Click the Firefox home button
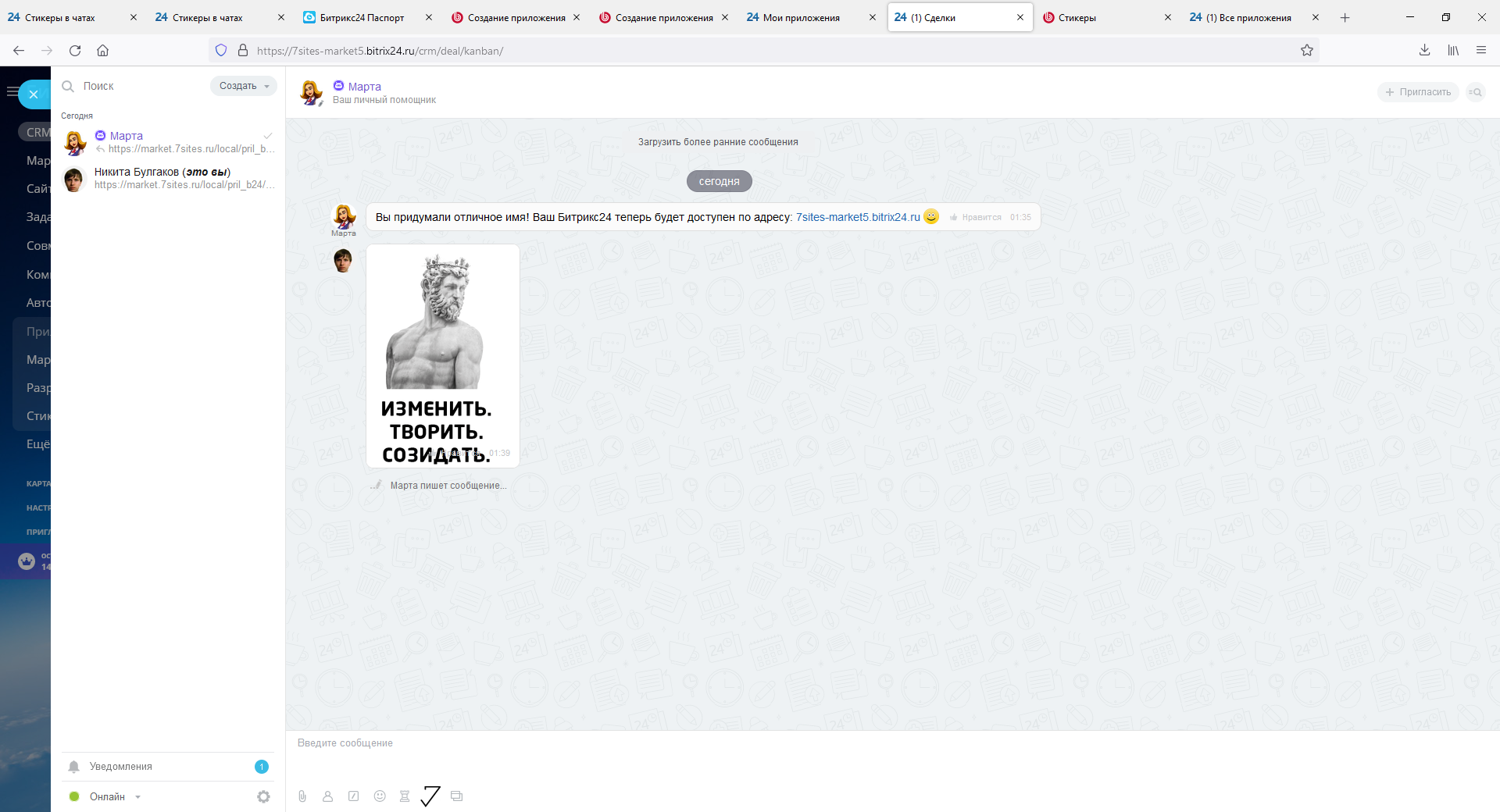This screenshot has width=1500, height=812. [x=102, y=51]
